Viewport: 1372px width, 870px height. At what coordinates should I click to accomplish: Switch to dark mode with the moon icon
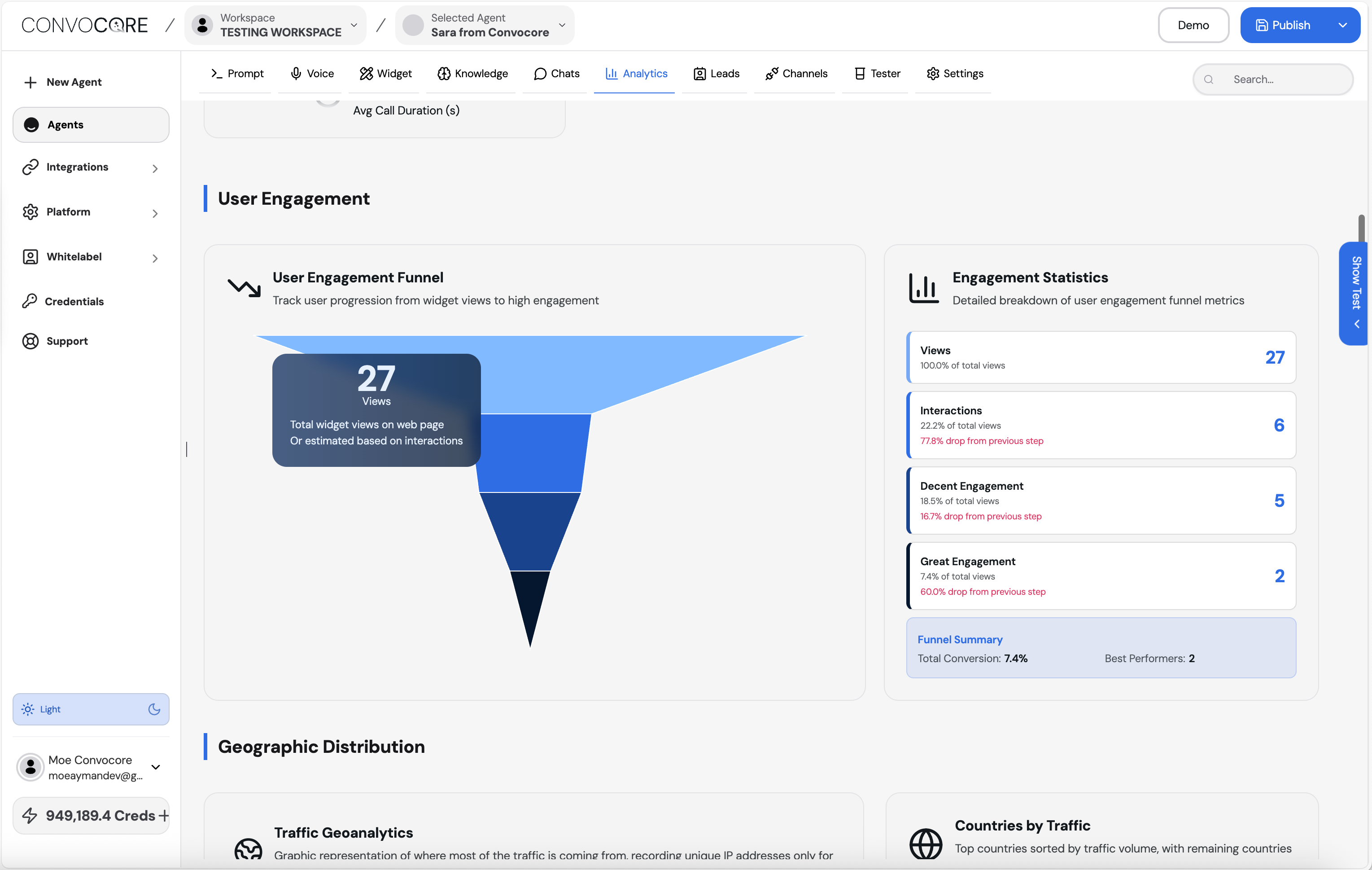154,709
